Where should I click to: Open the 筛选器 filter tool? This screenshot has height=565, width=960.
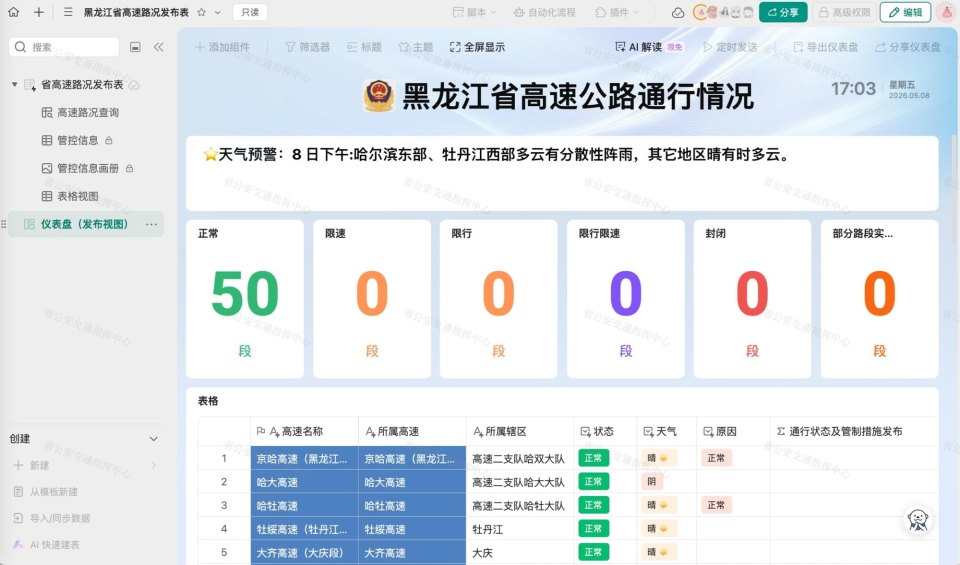tap(307, 47)
